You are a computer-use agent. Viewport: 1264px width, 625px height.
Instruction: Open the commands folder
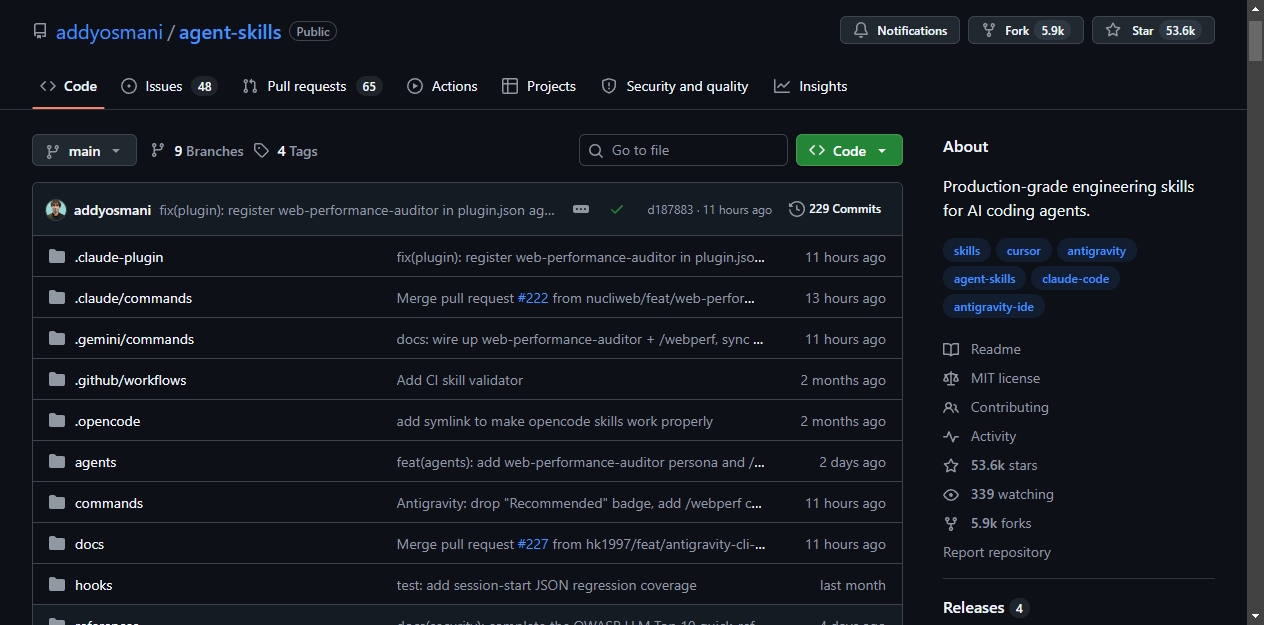109,503
